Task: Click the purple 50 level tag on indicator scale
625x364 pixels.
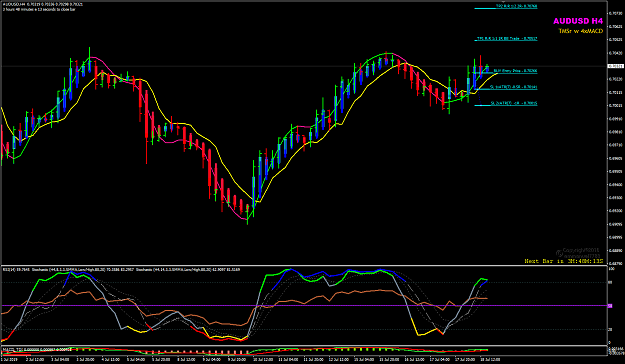Action: point(610,306)
